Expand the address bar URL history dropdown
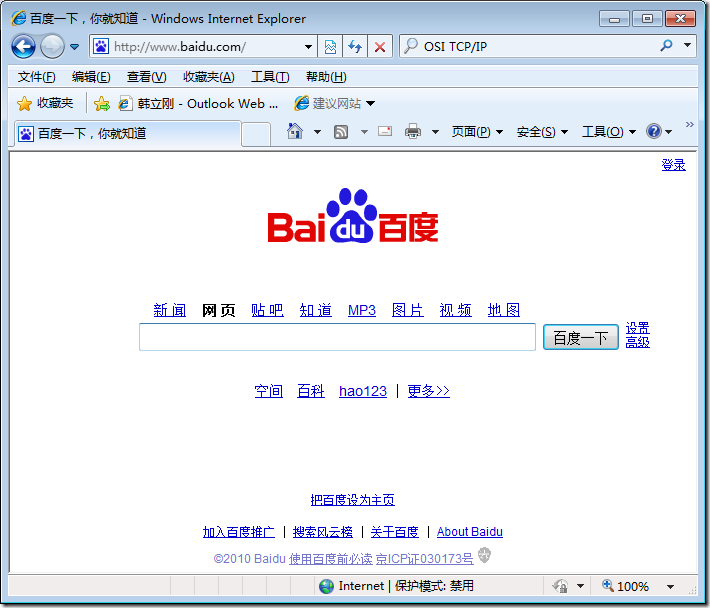The height and width of the screenshot is (608, 710). (308, 47)
